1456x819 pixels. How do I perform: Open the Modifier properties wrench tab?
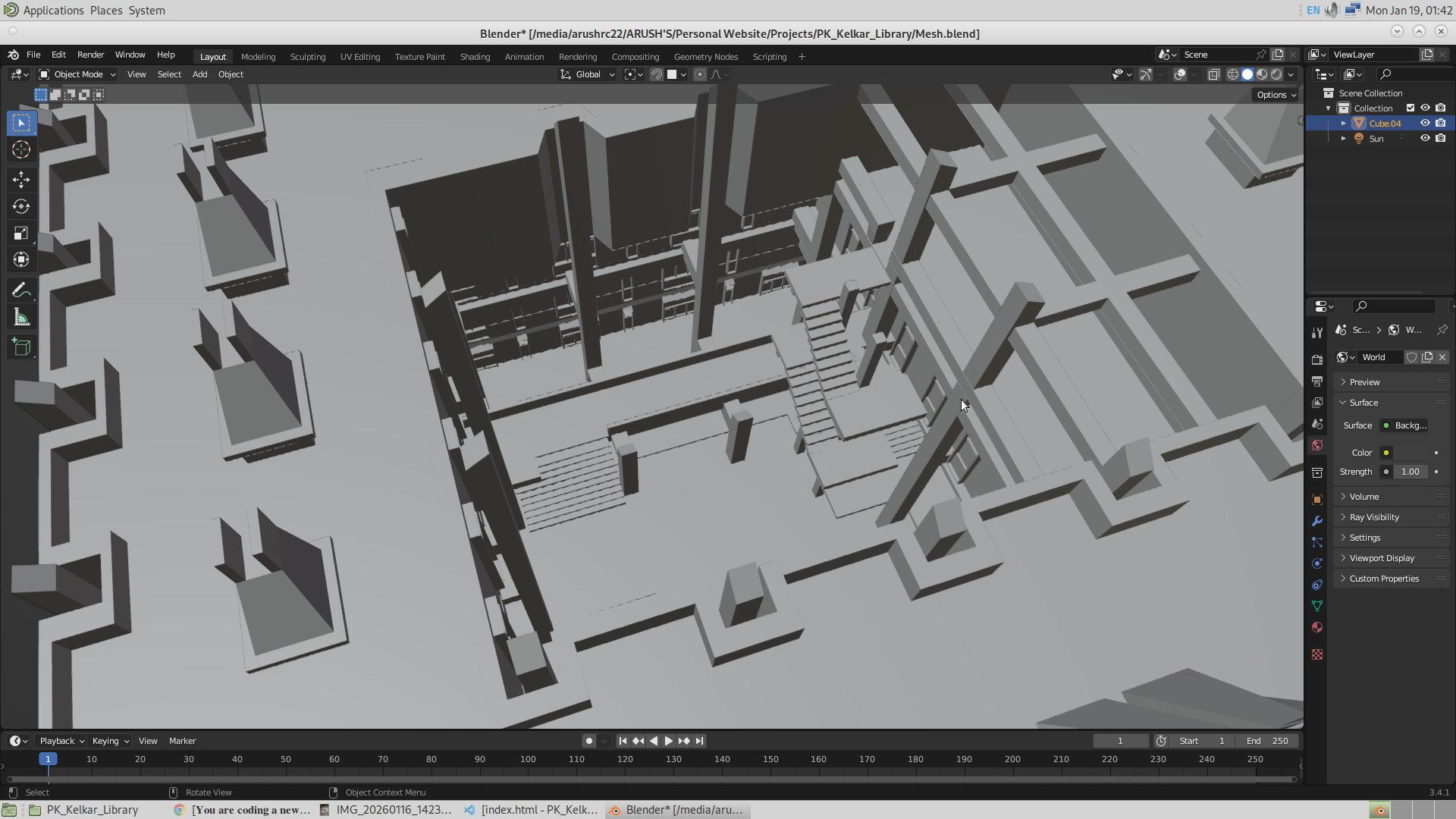1317,521
